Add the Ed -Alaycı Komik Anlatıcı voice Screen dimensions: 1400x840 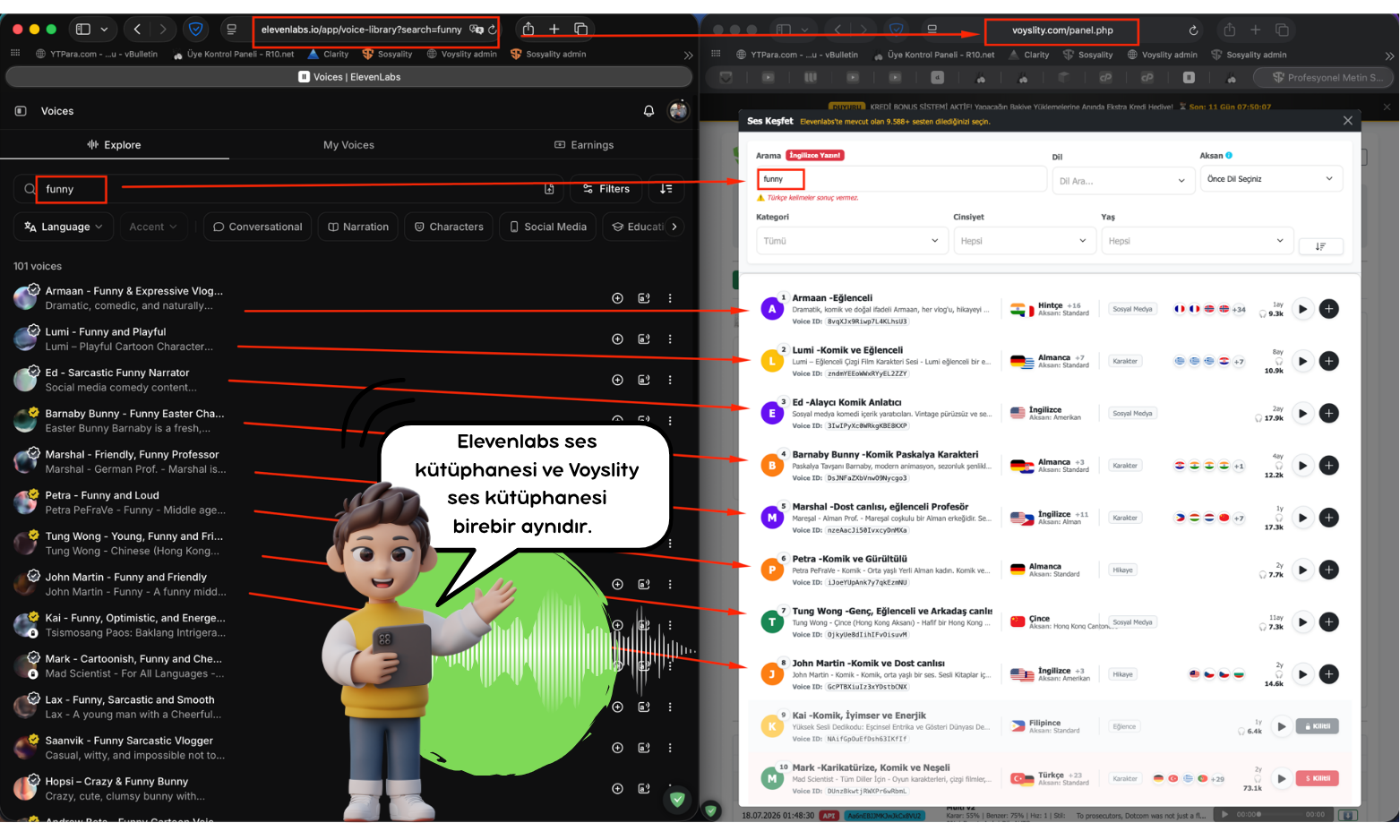1329,414
